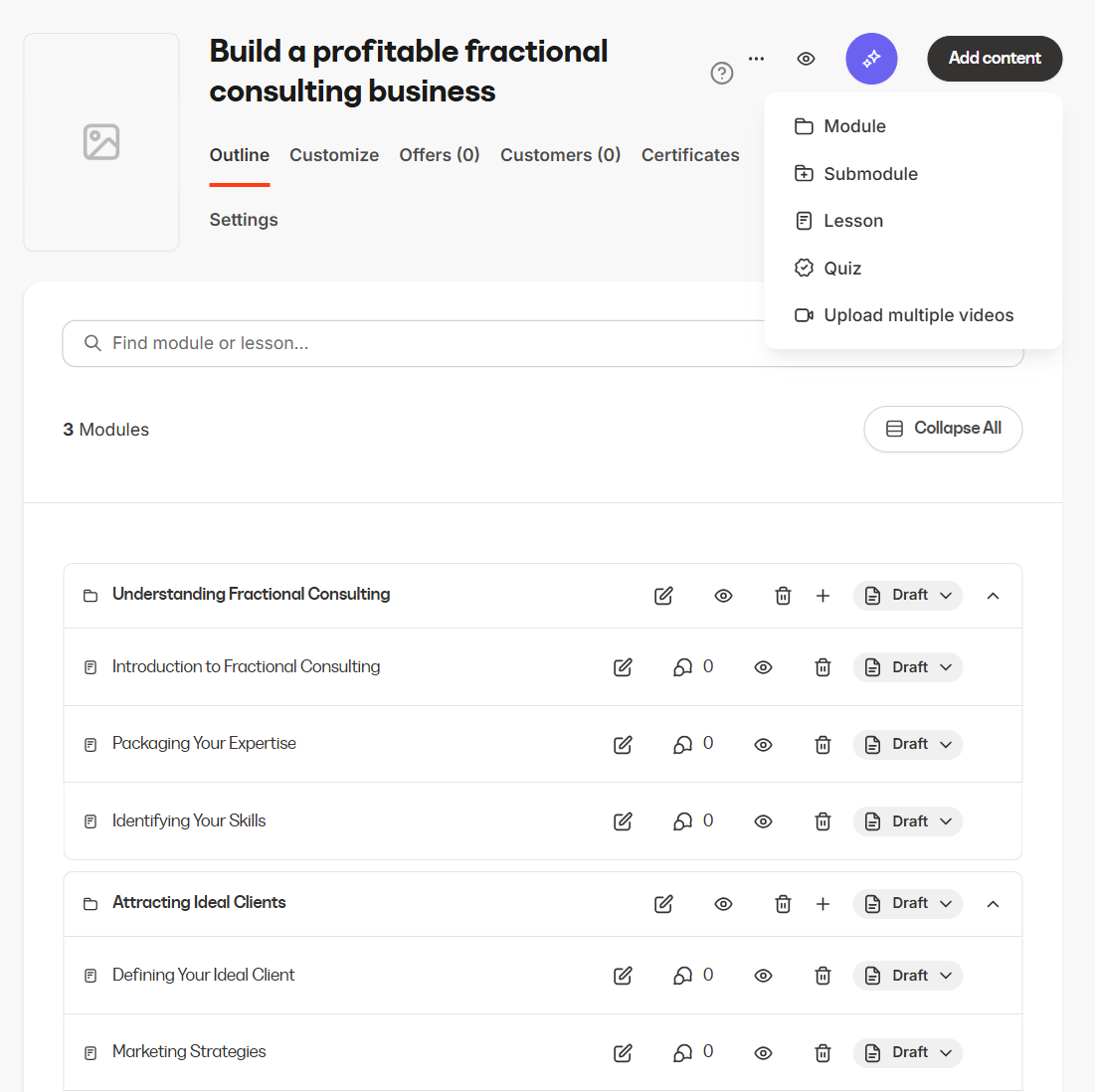Open Draft status dropdown for Attracting Ideal Clients

(908, 904)
